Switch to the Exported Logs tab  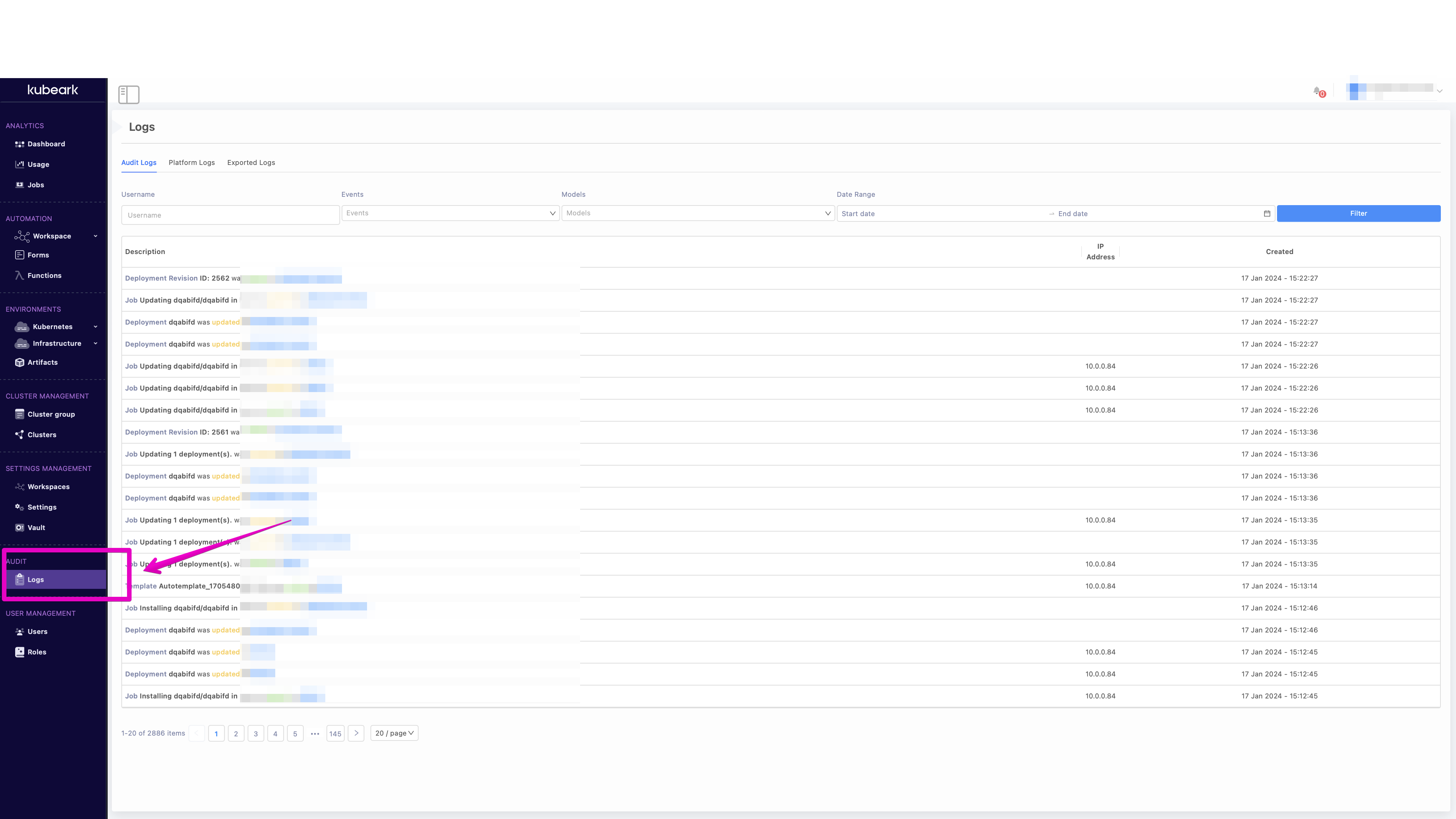coord(251,163)
